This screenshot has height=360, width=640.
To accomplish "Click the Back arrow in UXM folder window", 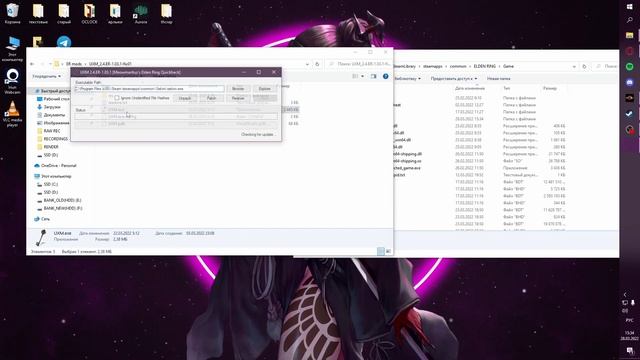I will (32, 64).
